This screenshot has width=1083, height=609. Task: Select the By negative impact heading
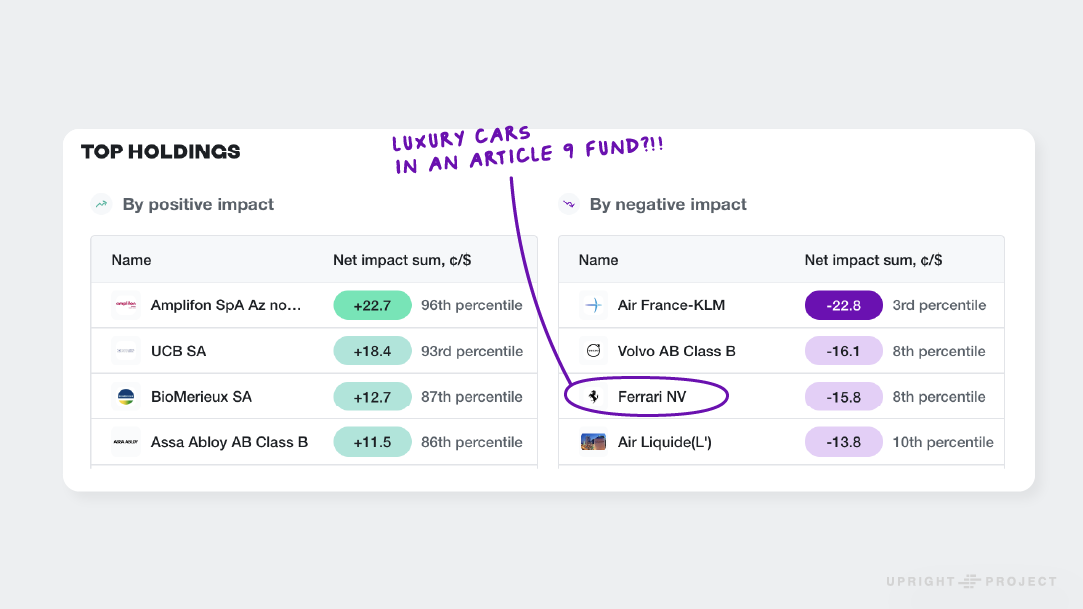click(668, 205)
